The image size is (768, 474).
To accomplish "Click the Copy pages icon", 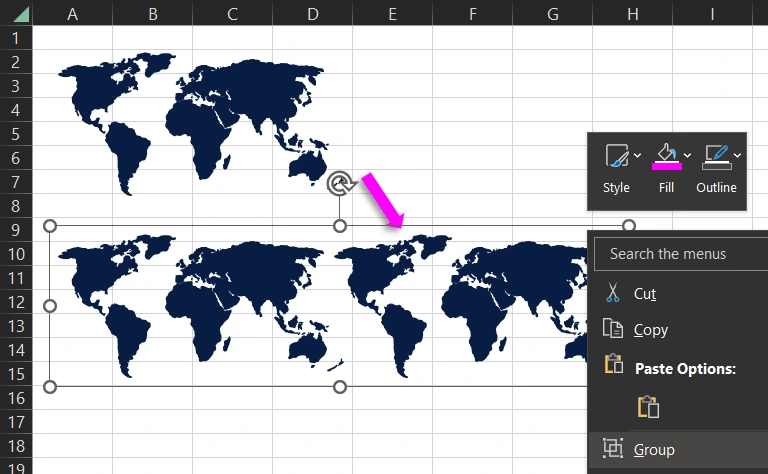I will coord(613,328).
